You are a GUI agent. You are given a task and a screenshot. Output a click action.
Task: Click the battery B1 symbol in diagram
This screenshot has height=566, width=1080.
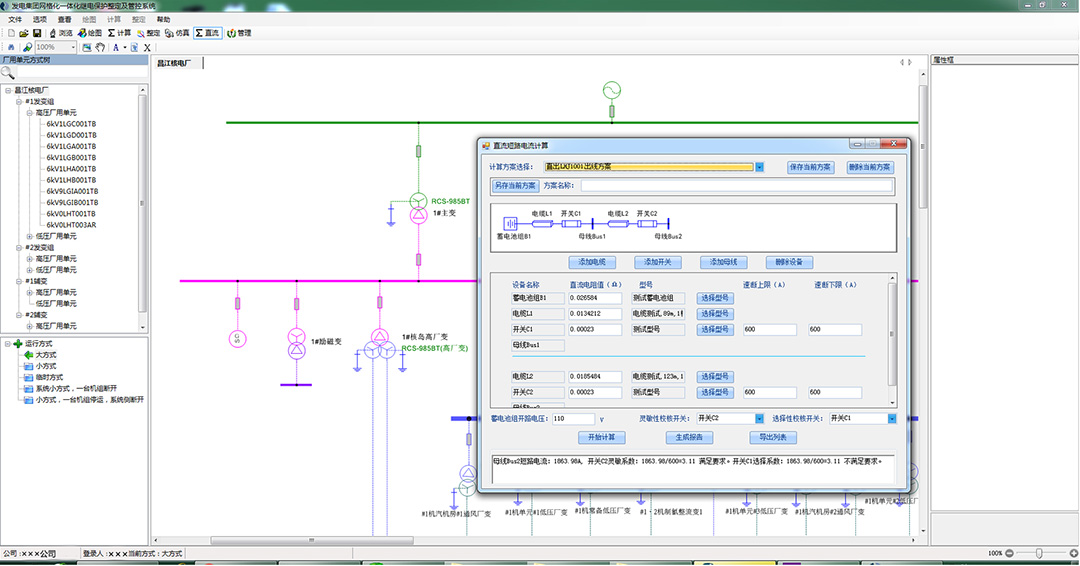coord(512,224)
